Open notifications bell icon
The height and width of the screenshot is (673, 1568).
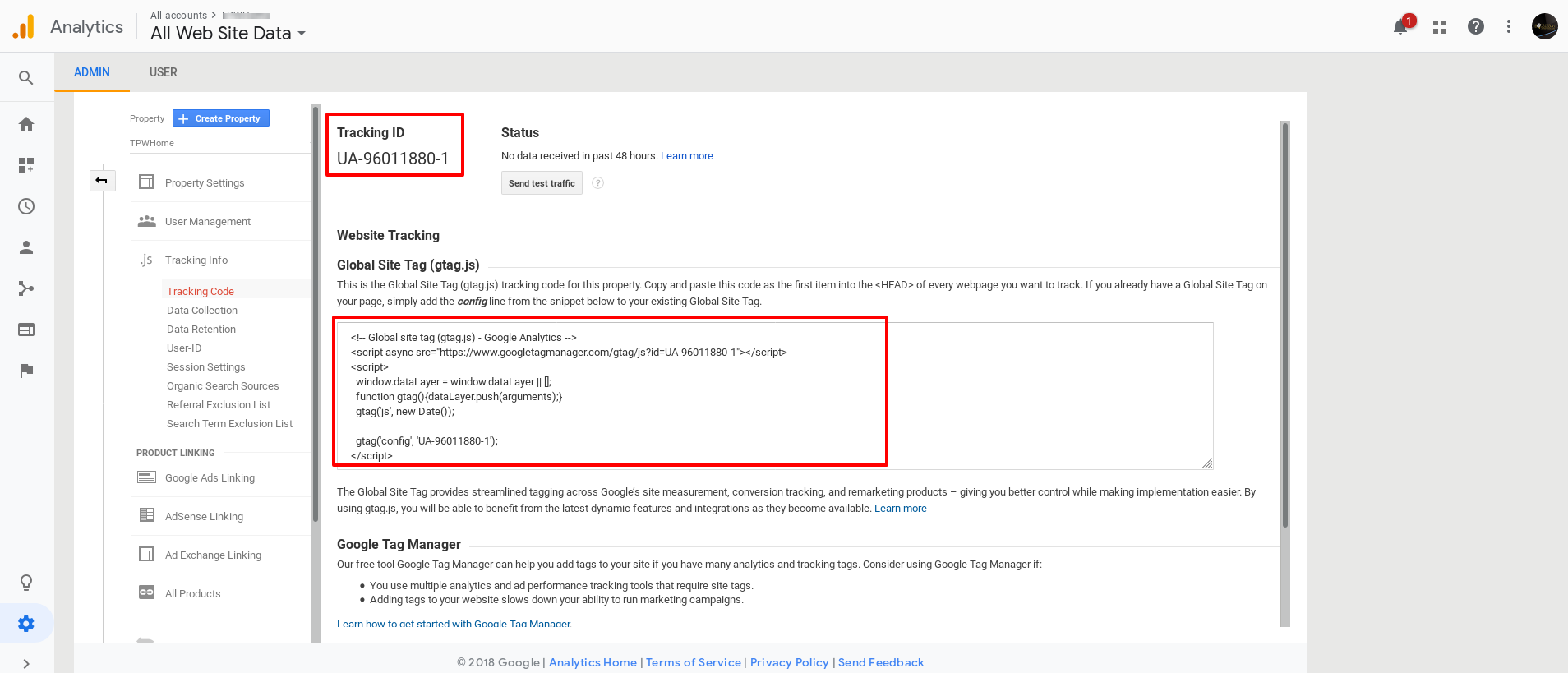pyautogui.click(x=1400, y=26)
